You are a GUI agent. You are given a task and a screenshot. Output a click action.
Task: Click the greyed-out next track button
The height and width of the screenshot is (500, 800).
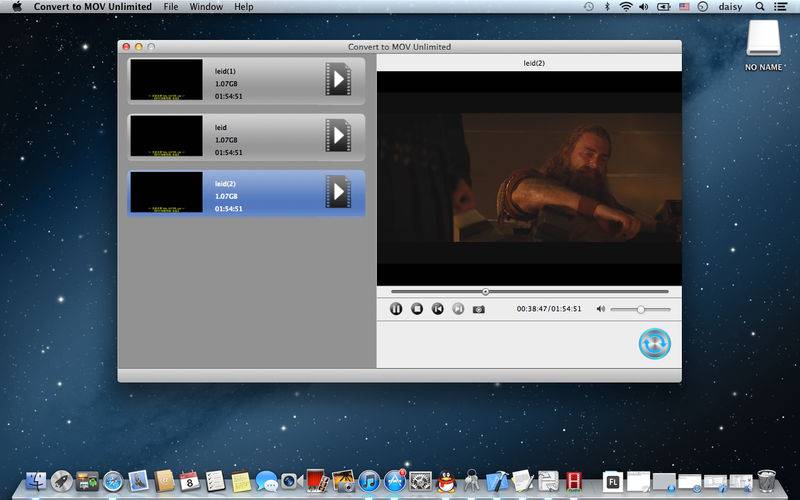458,309
